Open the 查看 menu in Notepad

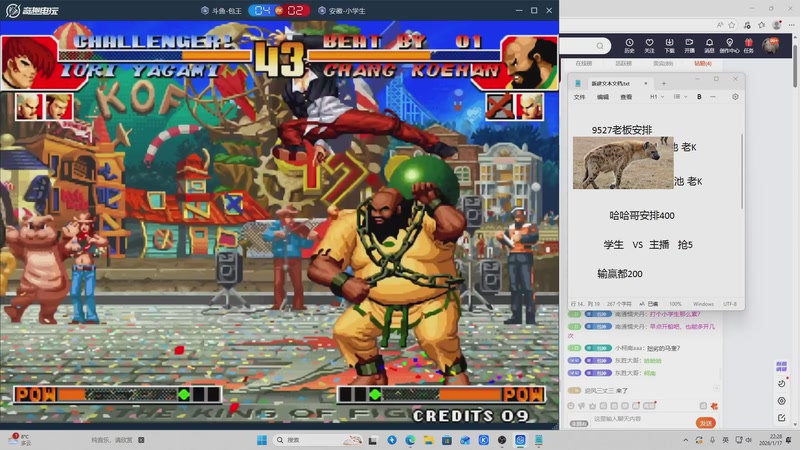click(x=626, y=97)
